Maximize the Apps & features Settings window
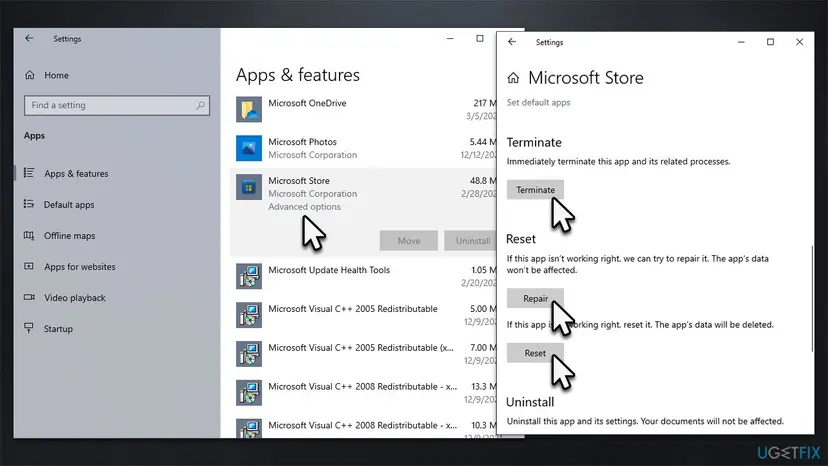828x466 pixels. coord(479,39)
